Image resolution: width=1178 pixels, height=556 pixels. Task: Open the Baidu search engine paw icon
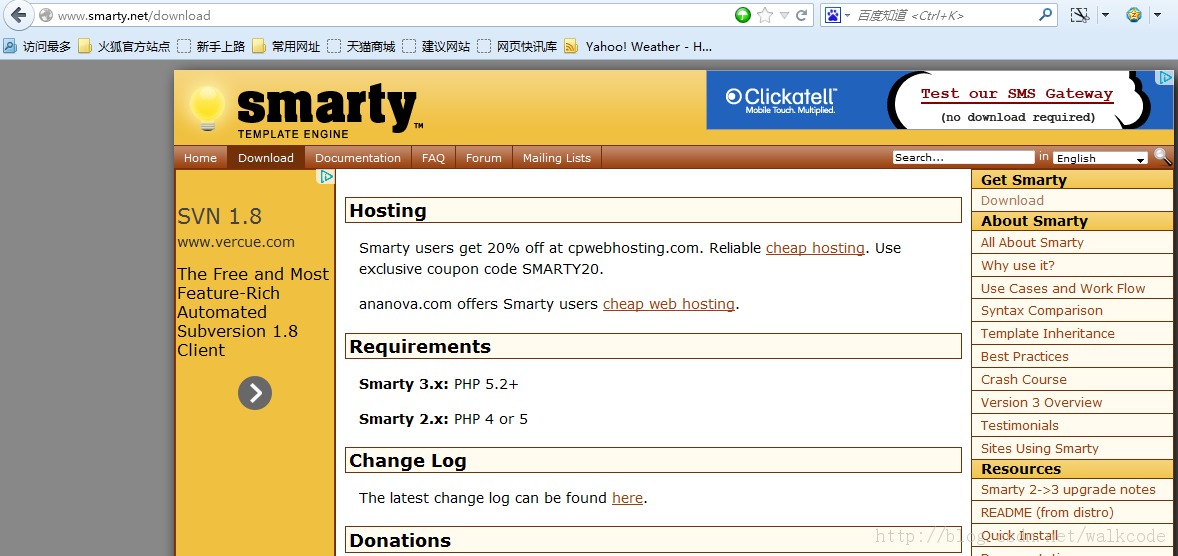[832, 15]
